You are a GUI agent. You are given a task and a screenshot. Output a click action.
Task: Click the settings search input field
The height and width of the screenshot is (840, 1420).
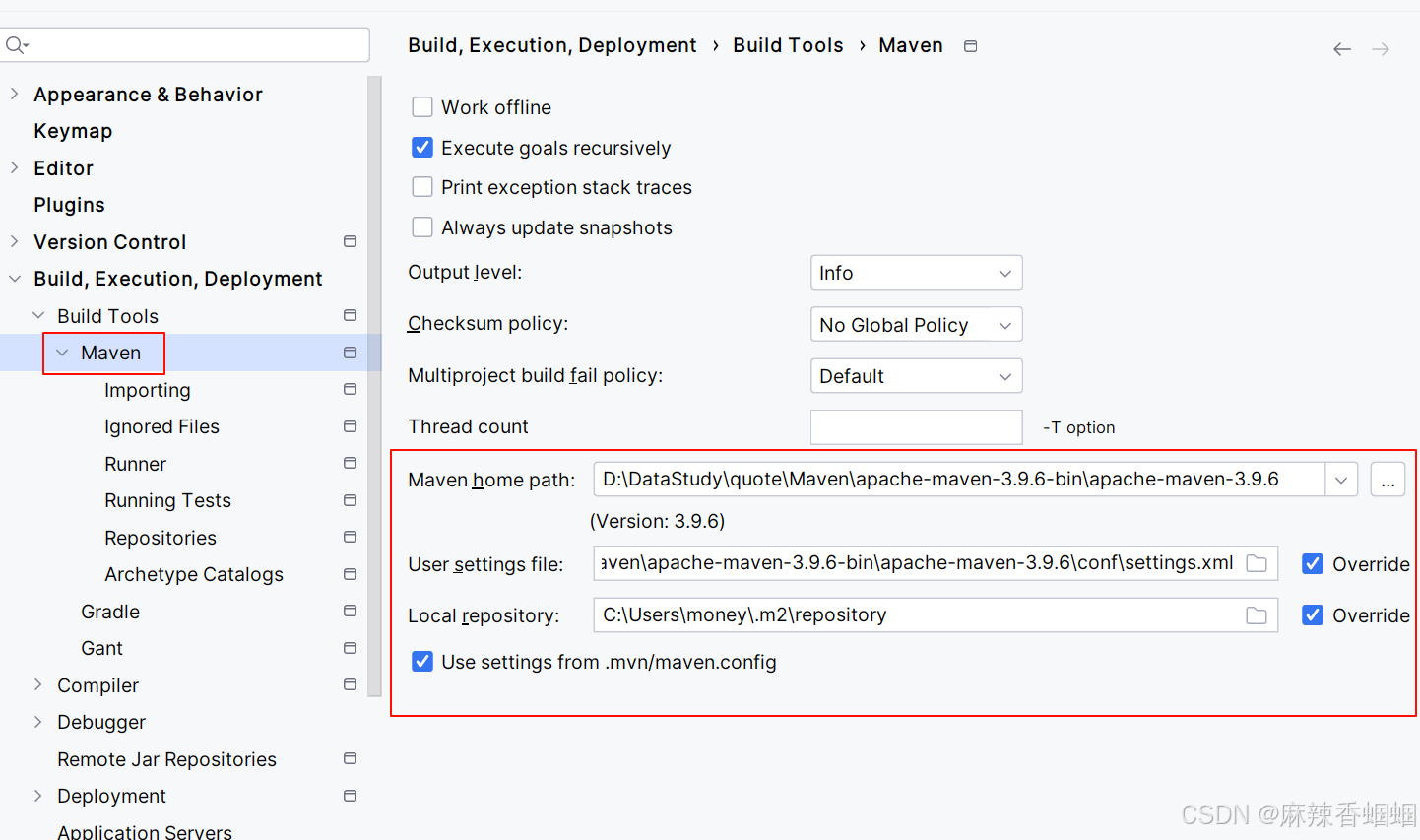click(187, 45)
